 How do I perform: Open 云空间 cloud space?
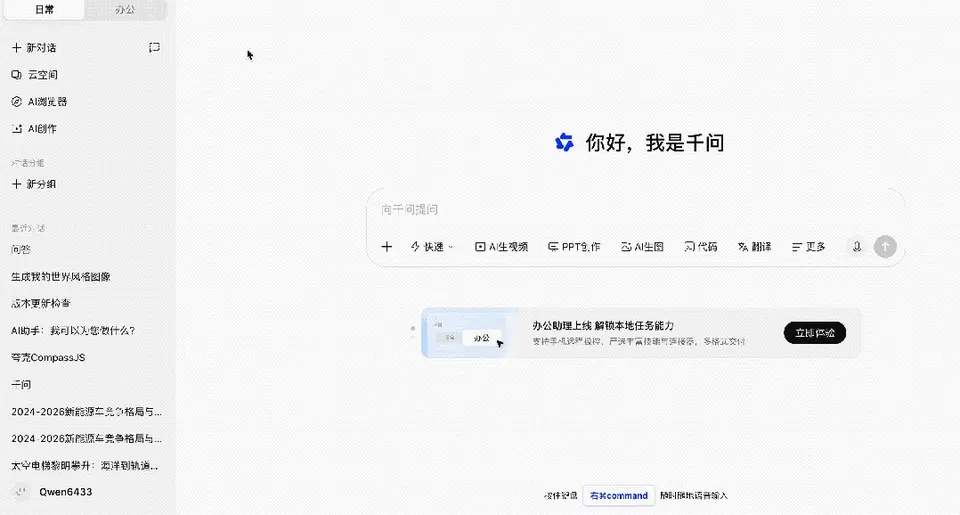35,75
